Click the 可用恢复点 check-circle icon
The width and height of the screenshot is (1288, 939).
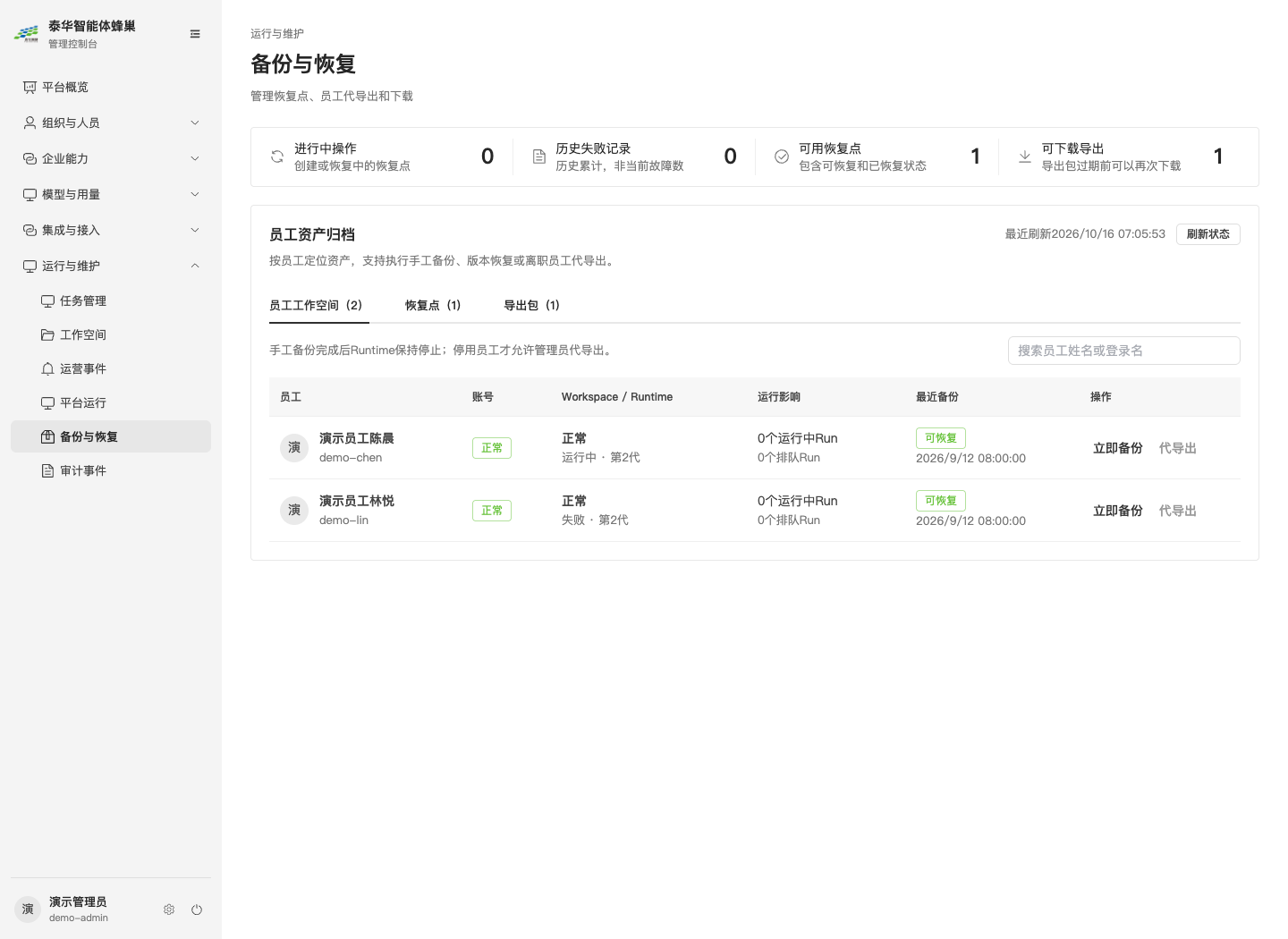tap(782, 156)
